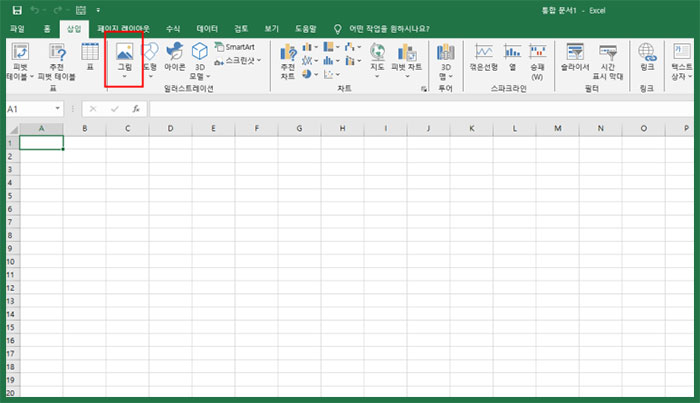Open the 피벗 테이블 (PivotTable) button
Viewport: 700px width, 403px height.
[20, 62]
